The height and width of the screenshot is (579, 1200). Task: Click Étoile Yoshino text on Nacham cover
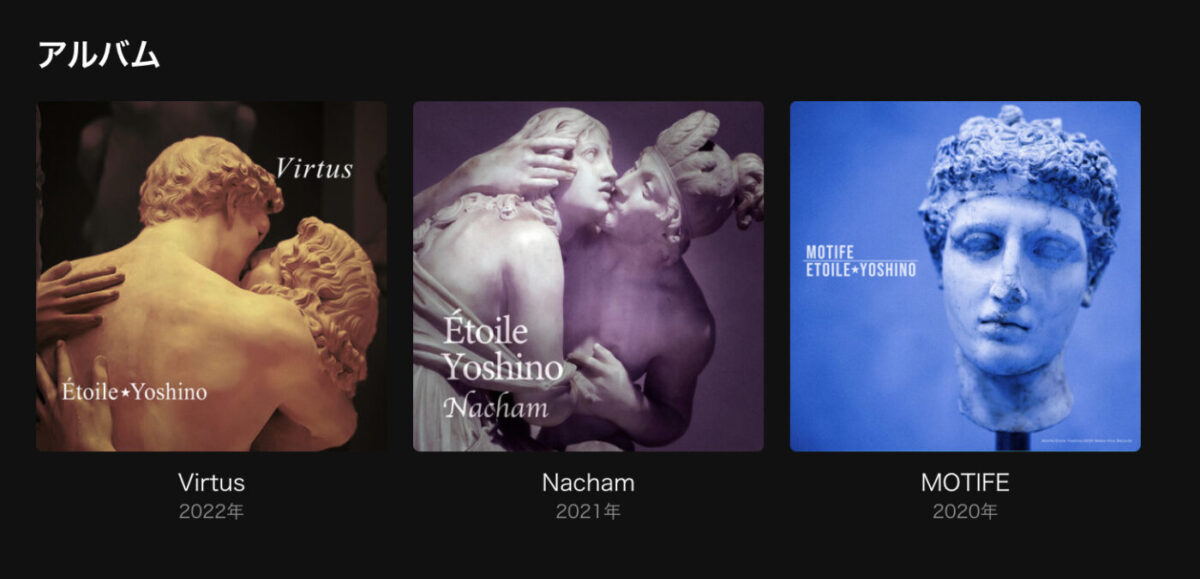coord(503,349)
